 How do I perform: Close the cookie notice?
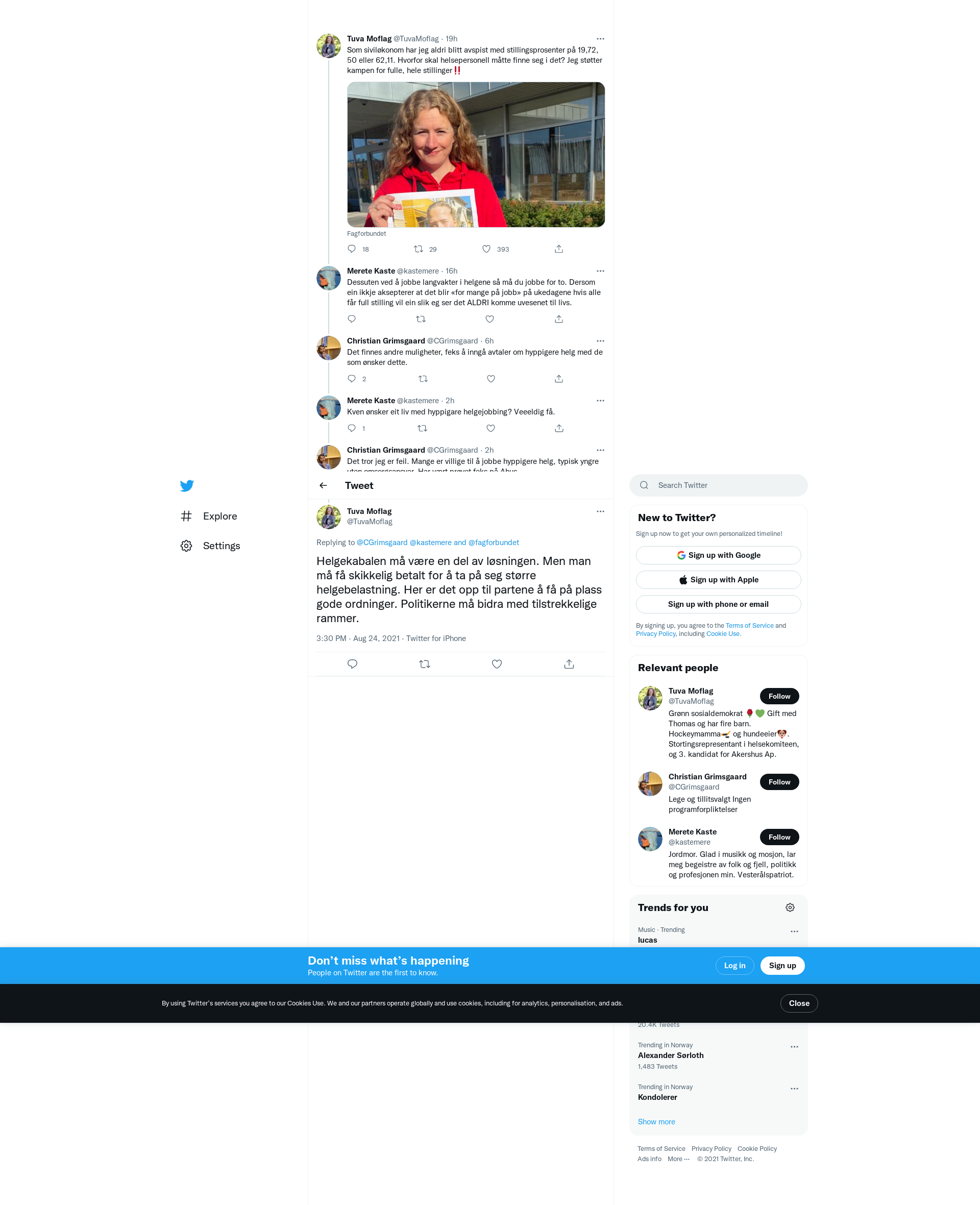pyautogui.click(x=799, y=1003)
